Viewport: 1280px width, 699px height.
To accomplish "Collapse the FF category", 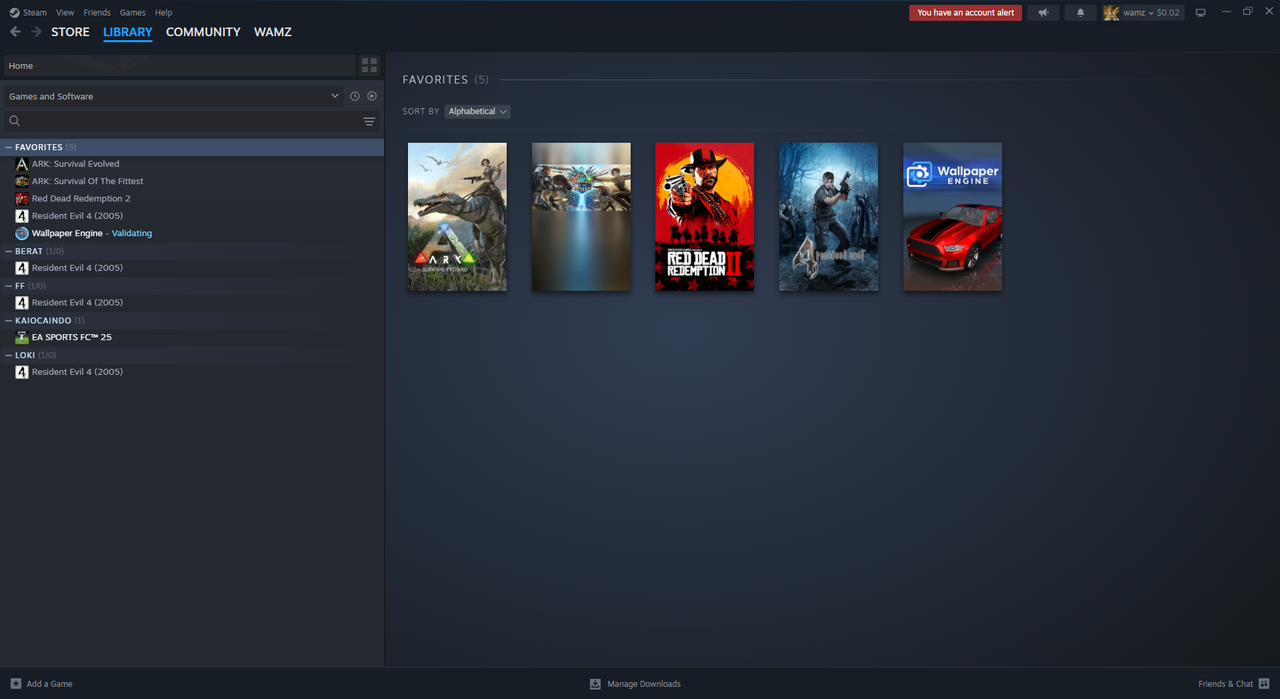I will pyautogui.click(x=9, y=286).
